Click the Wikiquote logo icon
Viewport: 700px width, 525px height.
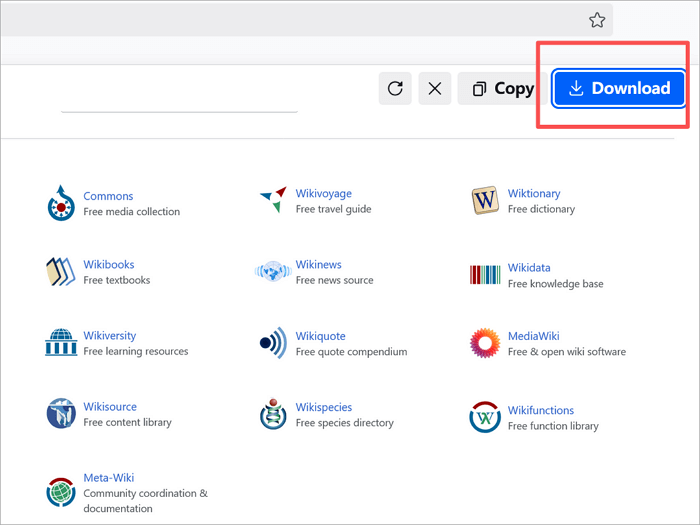click(273, 343)
